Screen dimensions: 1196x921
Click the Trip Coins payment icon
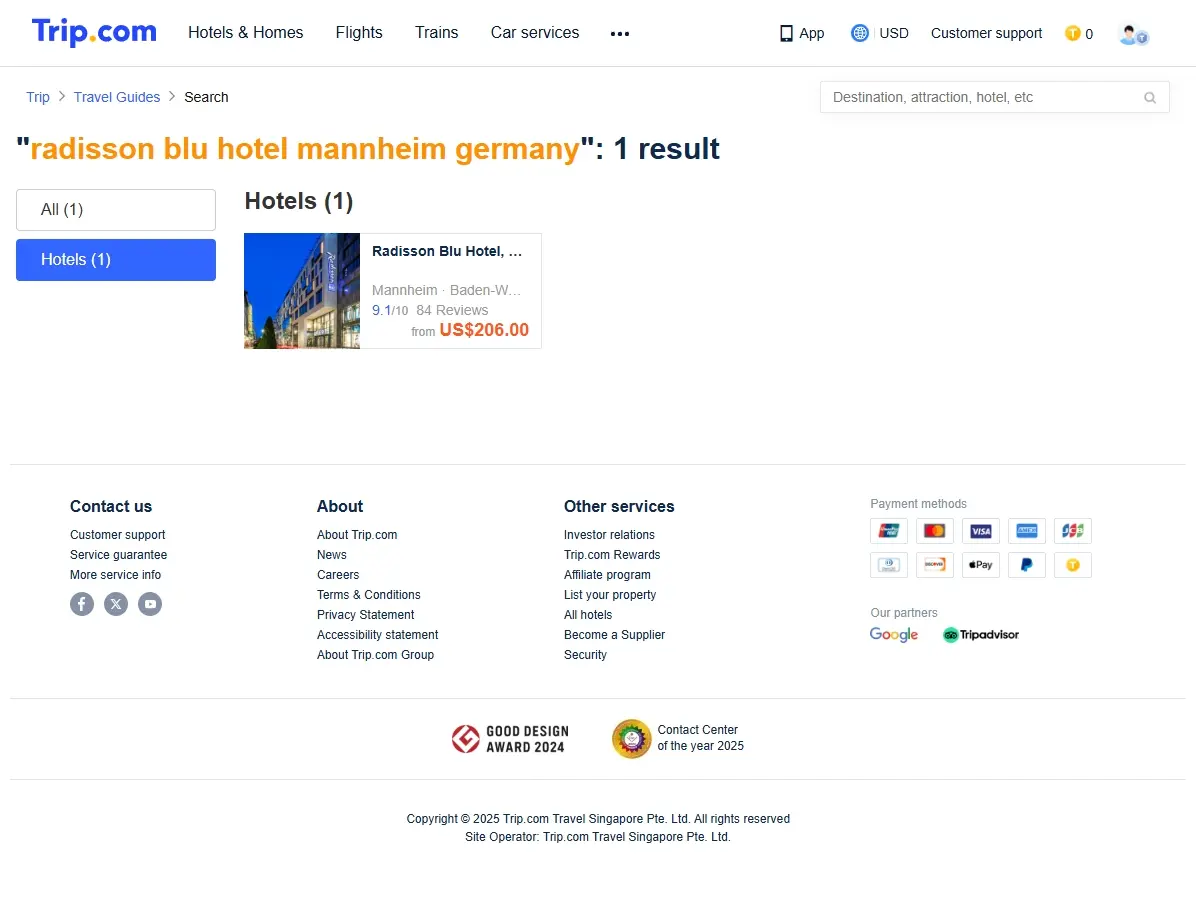[x=1072, y=565]
